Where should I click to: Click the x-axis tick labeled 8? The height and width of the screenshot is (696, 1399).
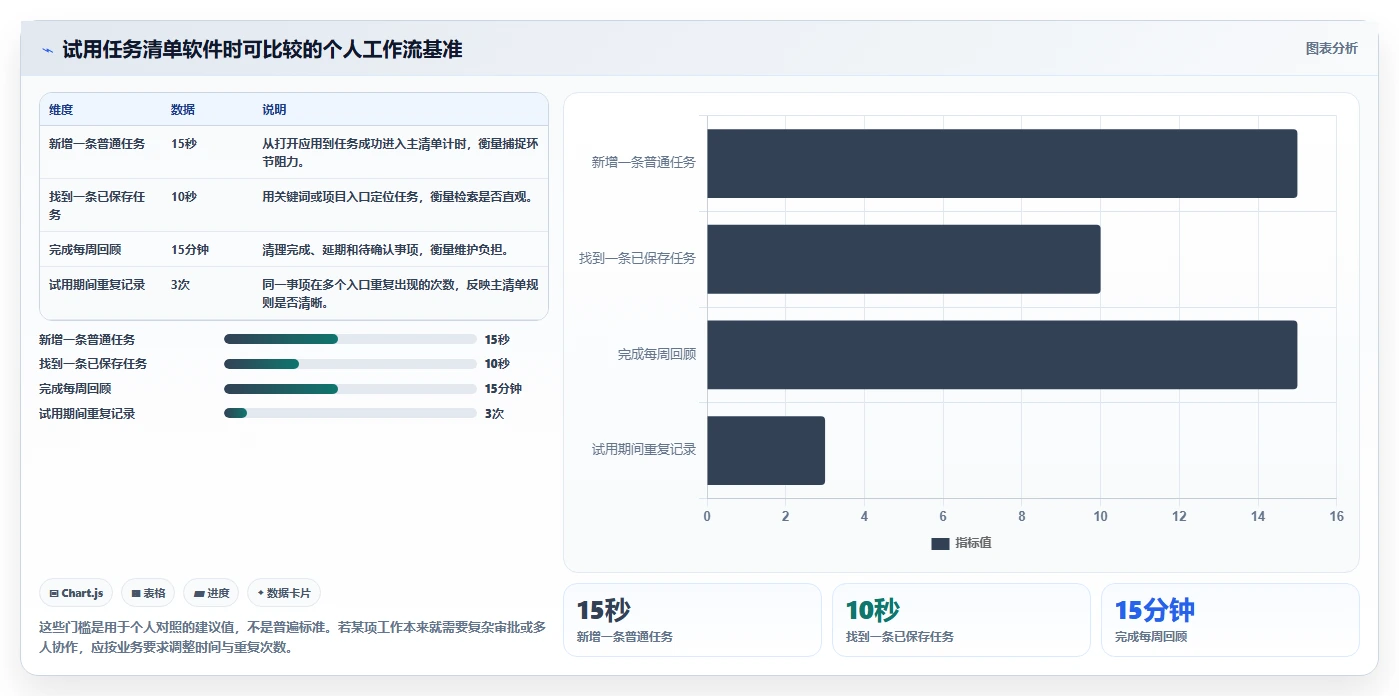coord(1022,517)
